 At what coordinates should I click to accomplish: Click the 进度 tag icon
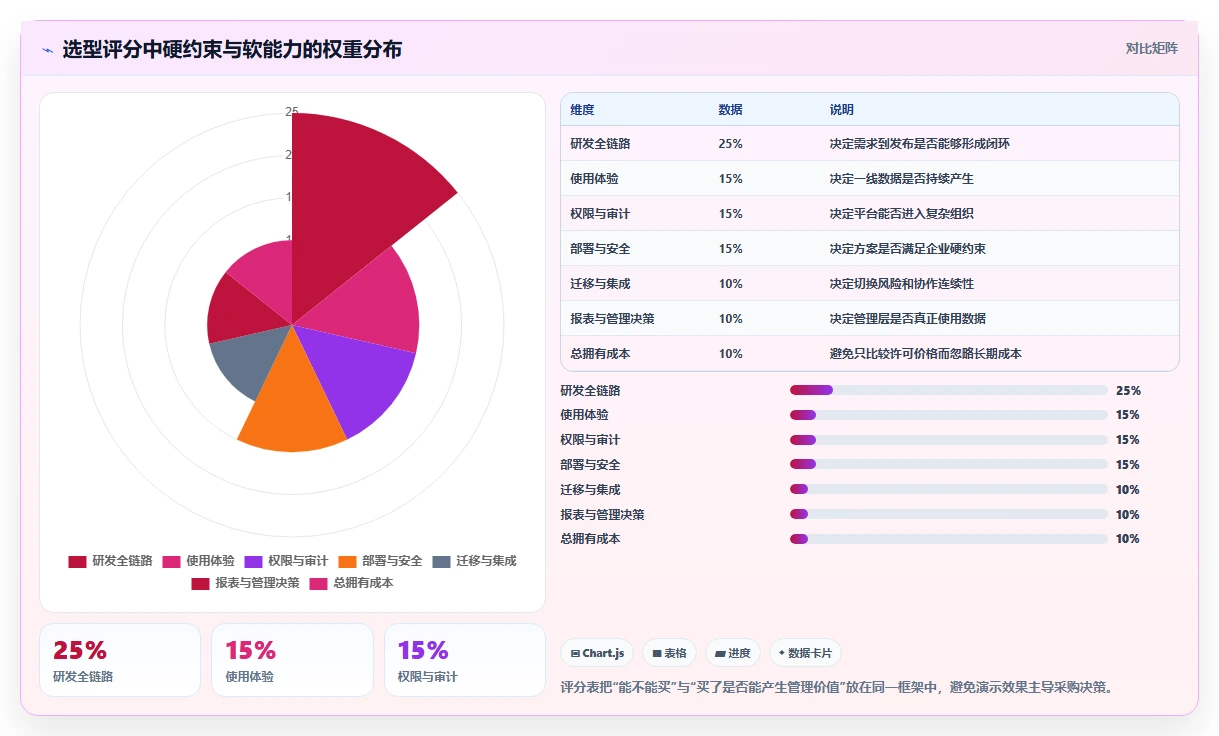click(x=720, y=653)
